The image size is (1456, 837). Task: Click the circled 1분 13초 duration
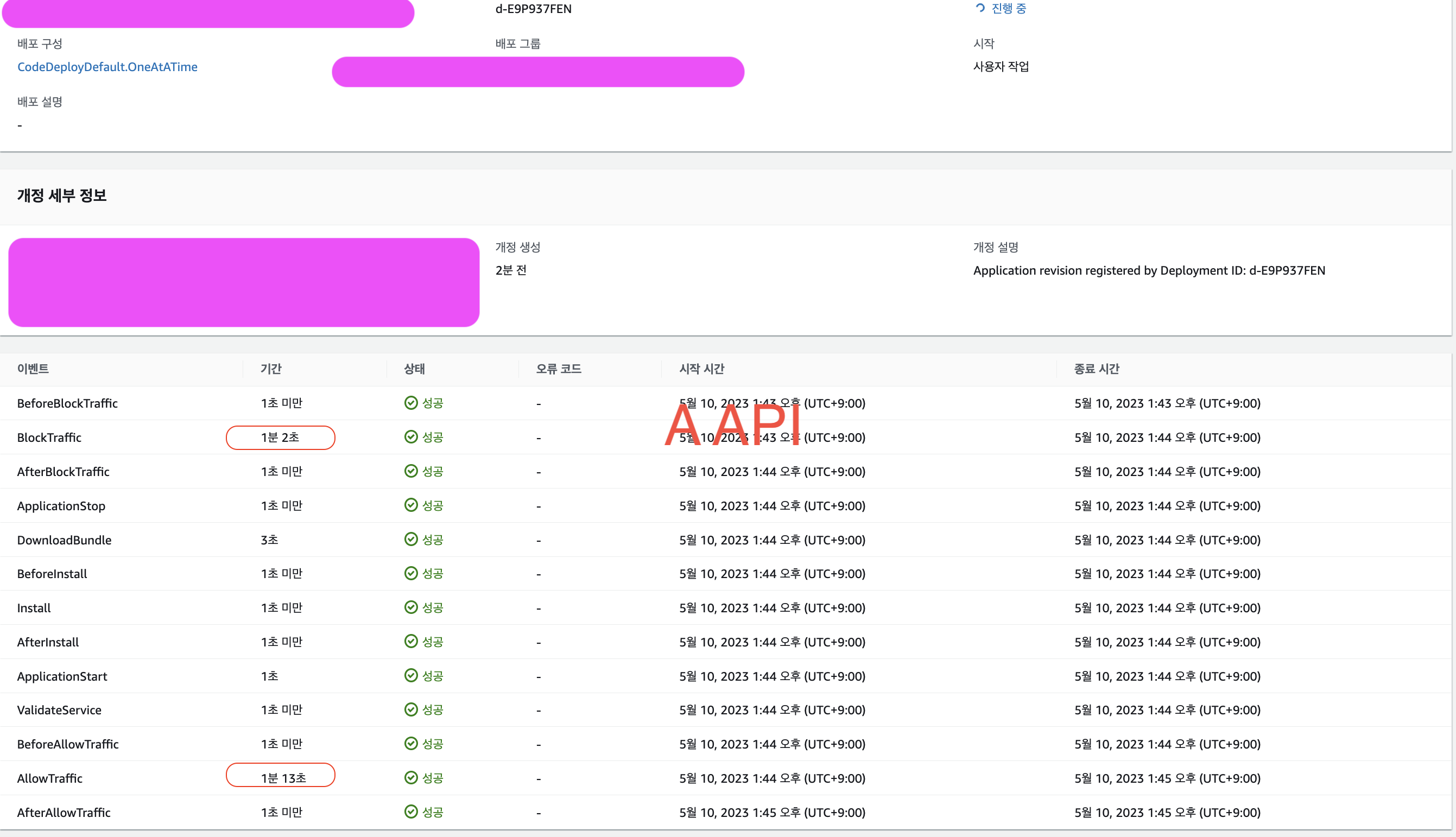tap(283, 778)
